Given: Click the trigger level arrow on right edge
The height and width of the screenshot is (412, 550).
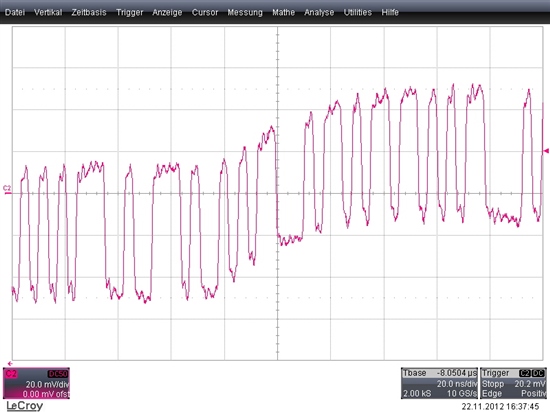Looking at the screenshot, I should (x=546, y=151).
